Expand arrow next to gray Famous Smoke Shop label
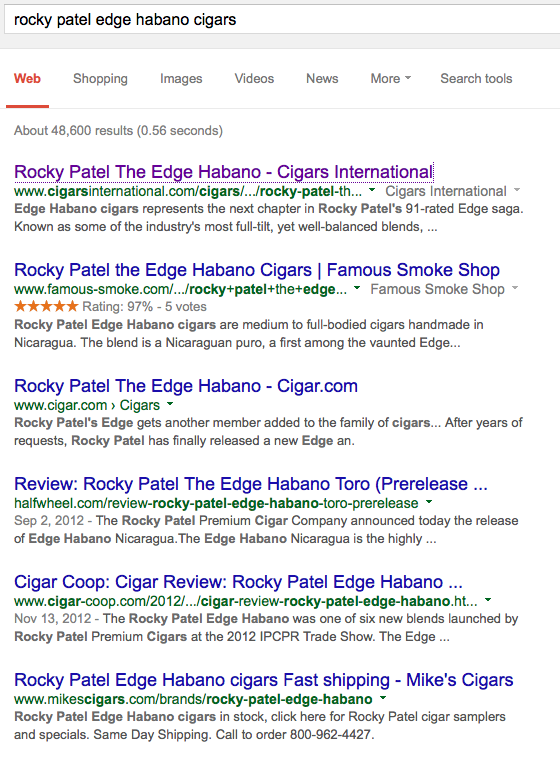The height and width of the screenshot is (761, 560). [x=515, y=288]
